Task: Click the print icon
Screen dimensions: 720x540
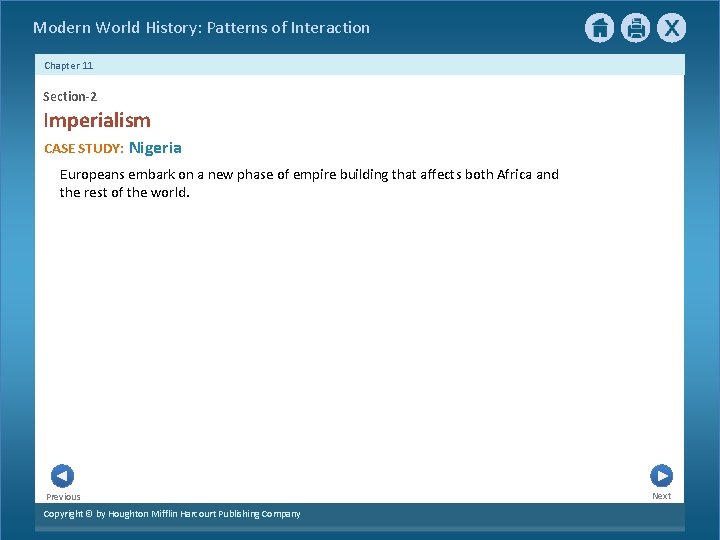Action: [x=636, y=28]
